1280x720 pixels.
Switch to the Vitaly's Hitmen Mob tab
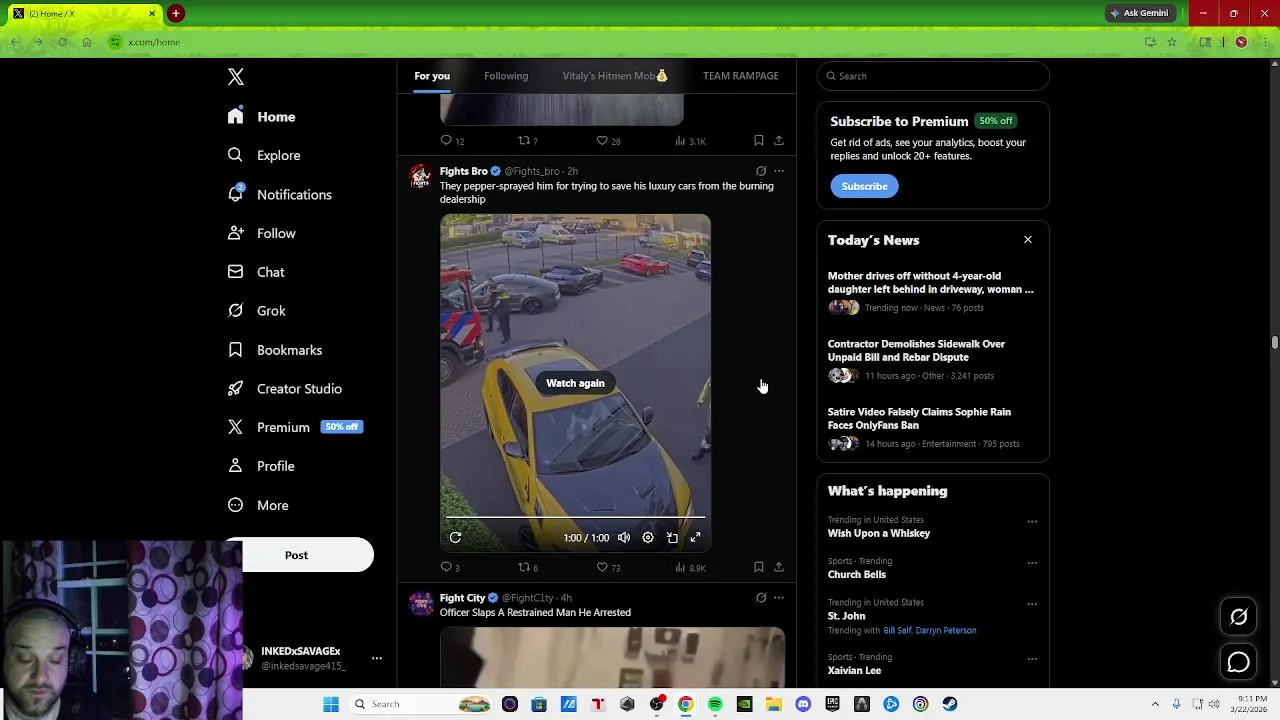click(x=614, y=76)
